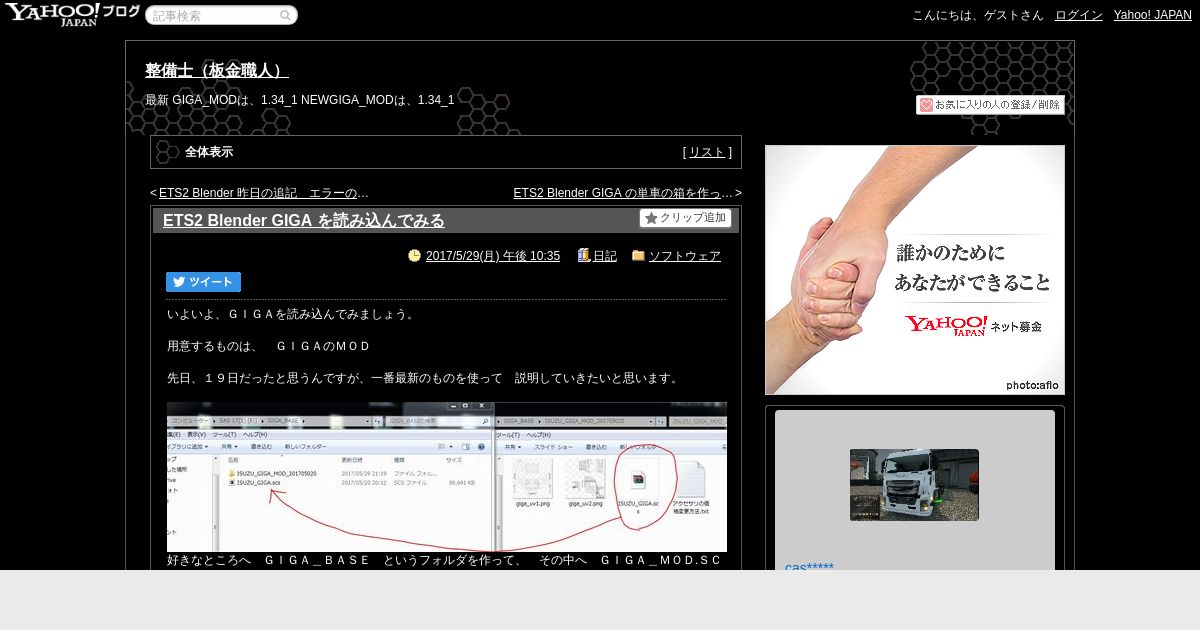Image resolution: width=1200 pixels, height=630 pixels.
Task: Click greeting text こんにちは、ゲストさん
Action: pyautogui.click(x=977, y=15)
